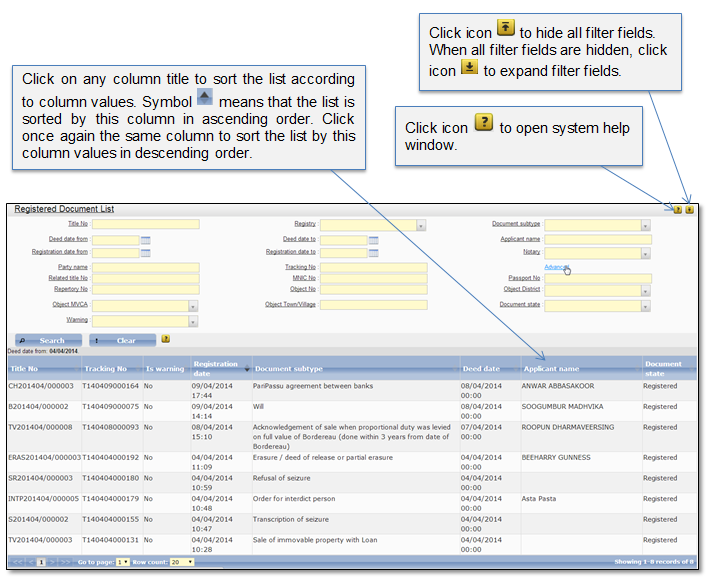Open the Notary dropdown
The image size is (710, 583).
click(646, 253)
